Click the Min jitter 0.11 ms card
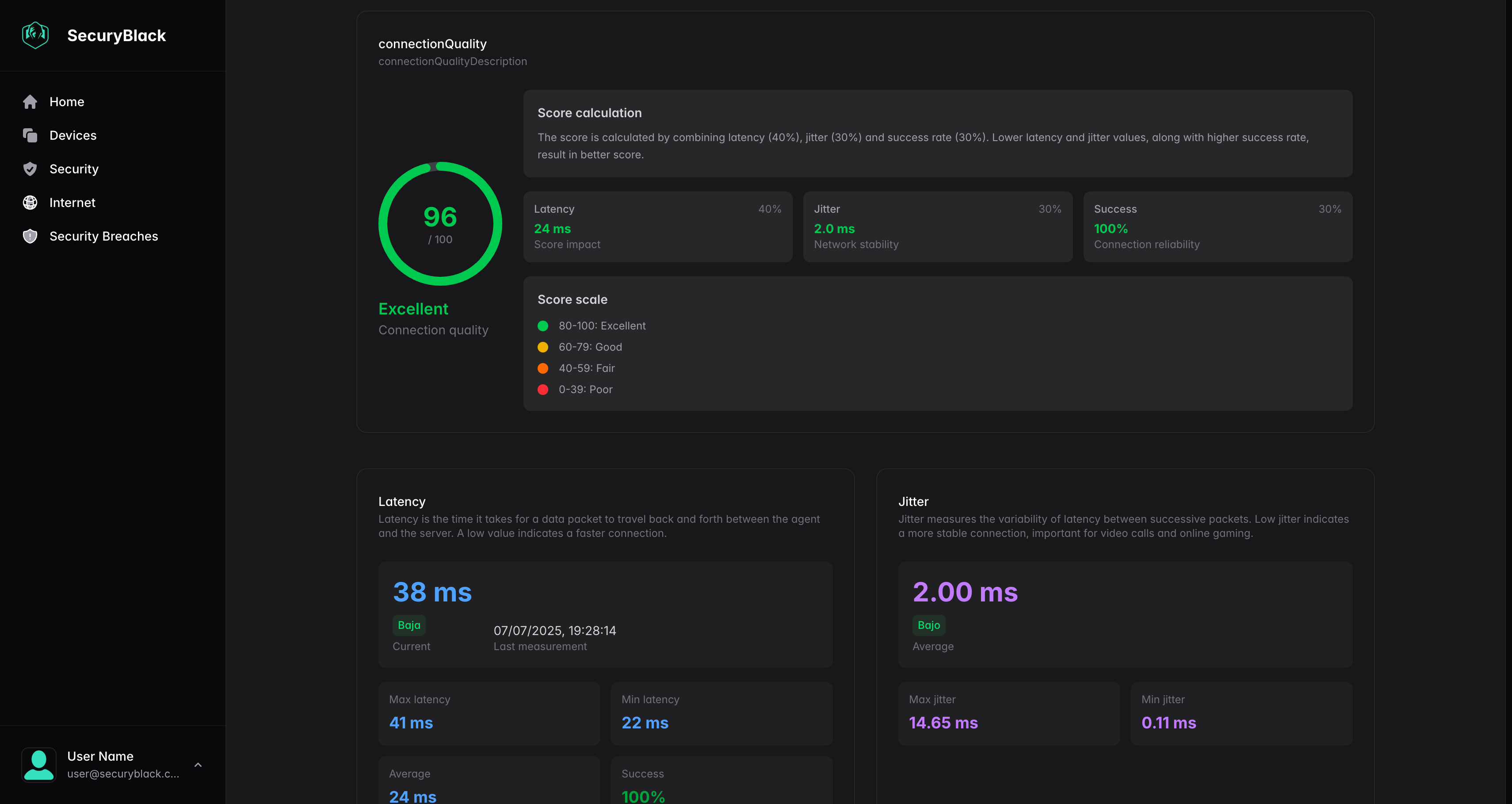Viewport: 1512px width, 804px height. click(x=1242, y=714)
